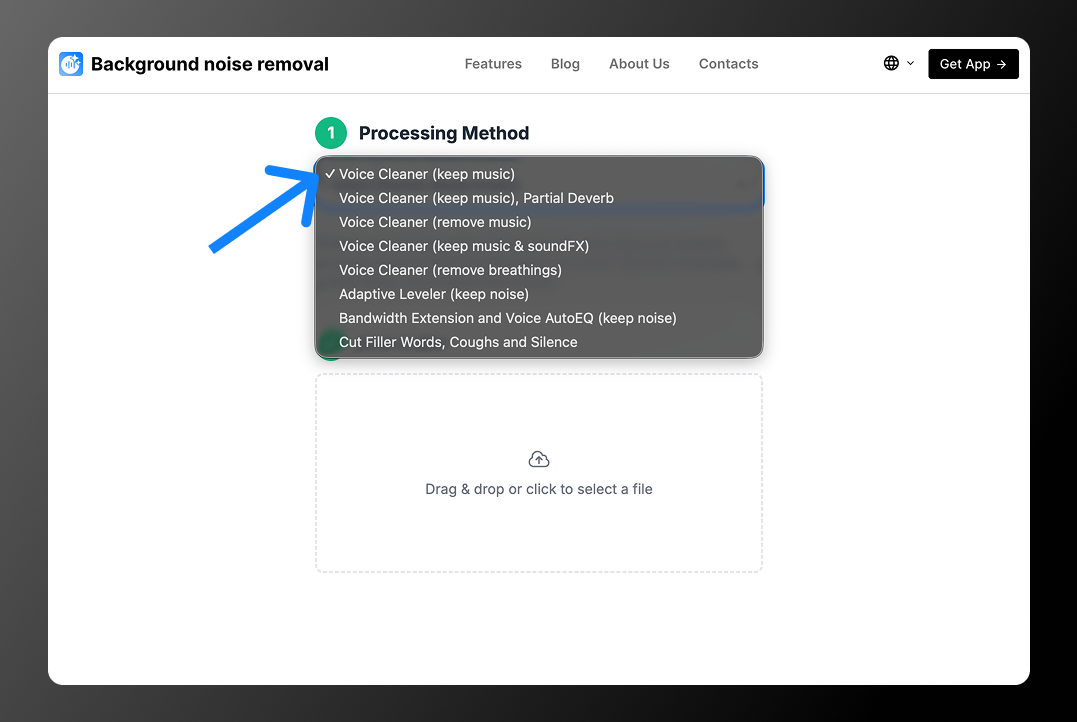Image resolution: width=1077 pixels, height=722 pixels.
Task: Click the Background noise removal logo icon
Action: coord(71,64)
